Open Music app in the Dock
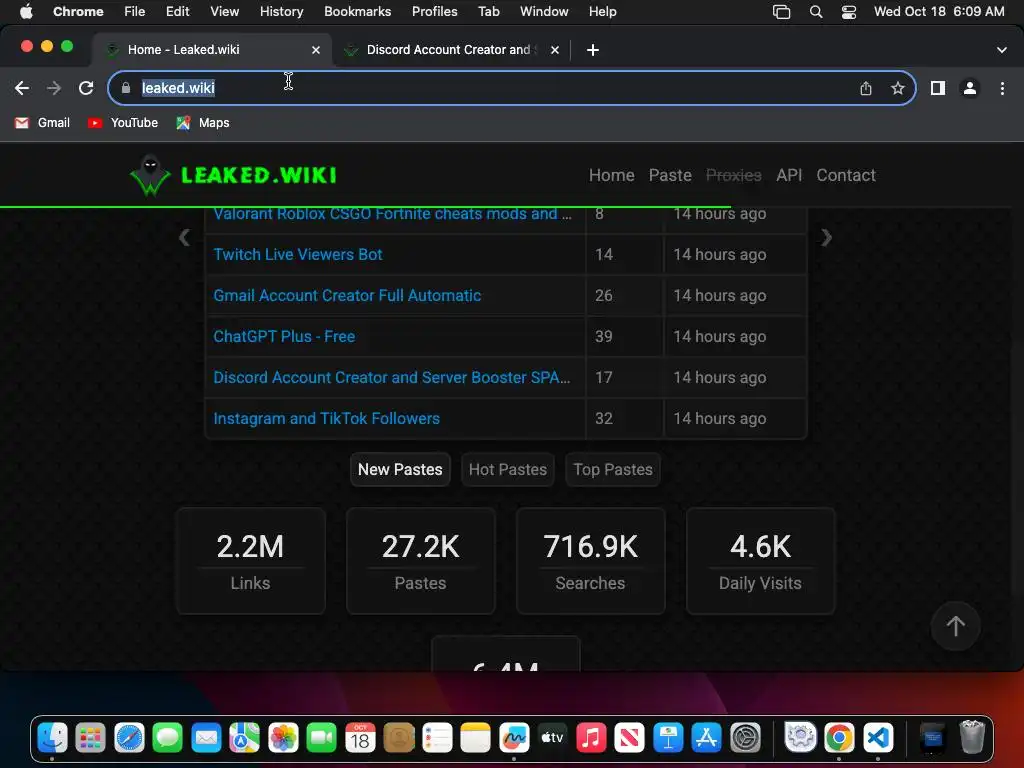The image size is (1024, 768). point(591,739)
